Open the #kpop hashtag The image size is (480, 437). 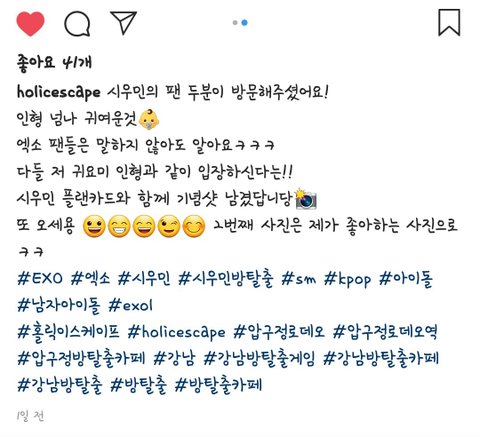click(x=347, y=279)
